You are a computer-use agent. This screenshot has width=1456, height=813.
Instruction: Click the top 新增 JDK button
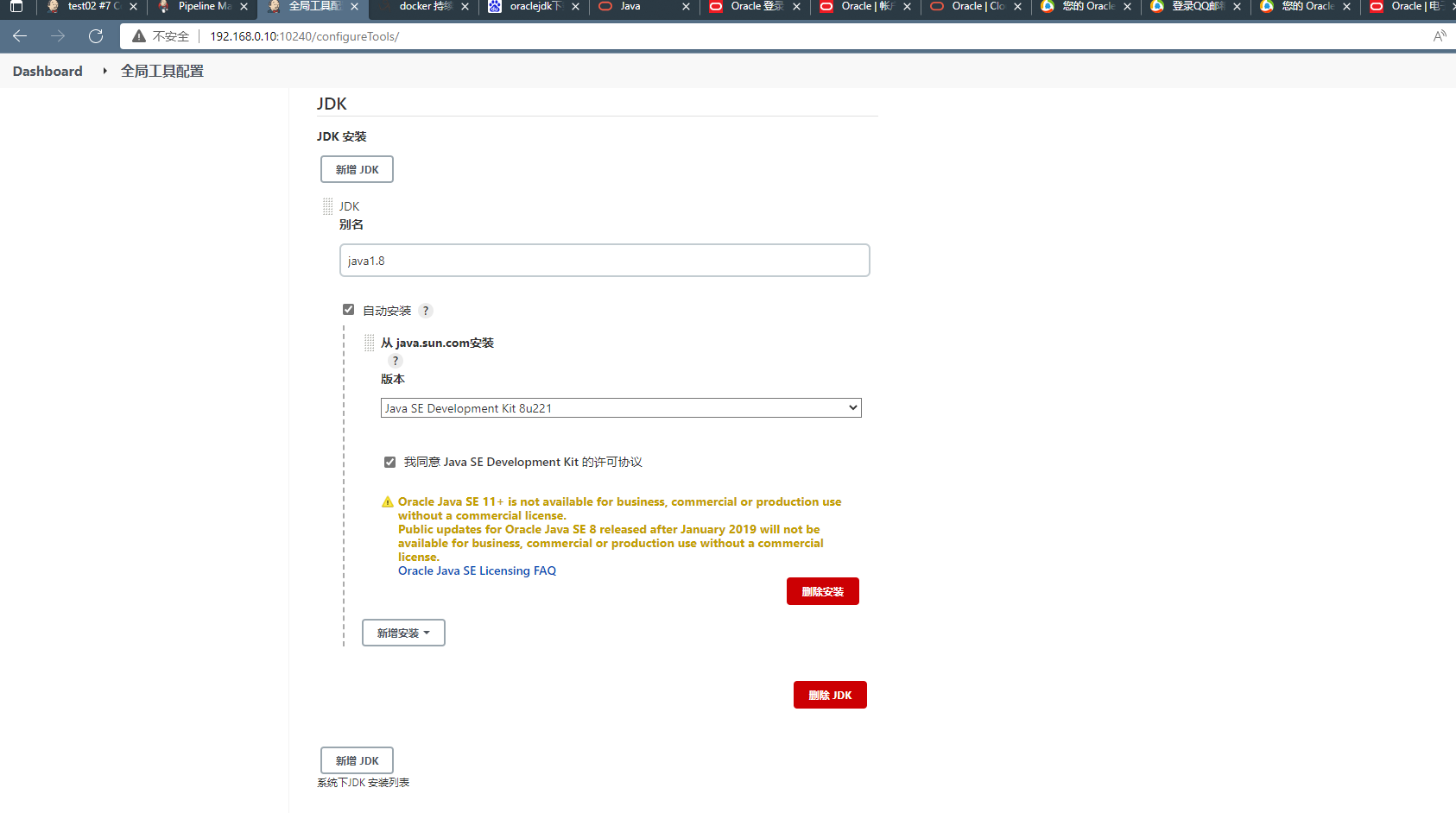(x=357, y=169)
